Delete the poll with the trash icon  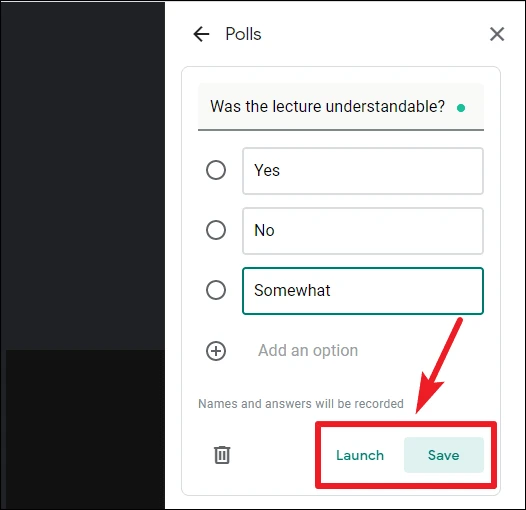pyautogui.click(x=222, y=455)
